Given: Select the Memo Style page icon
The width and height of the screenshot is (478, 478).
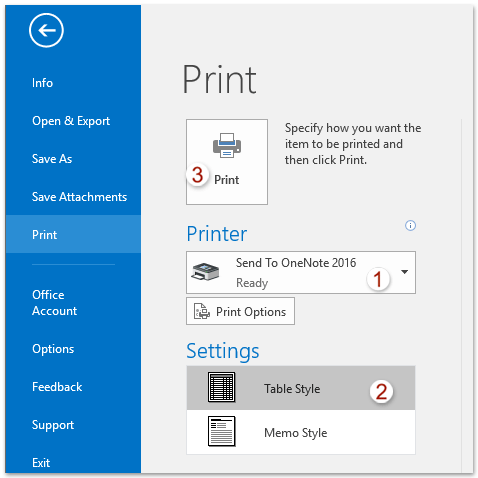Looking at the screenshot, I should [x=221, y=431].
